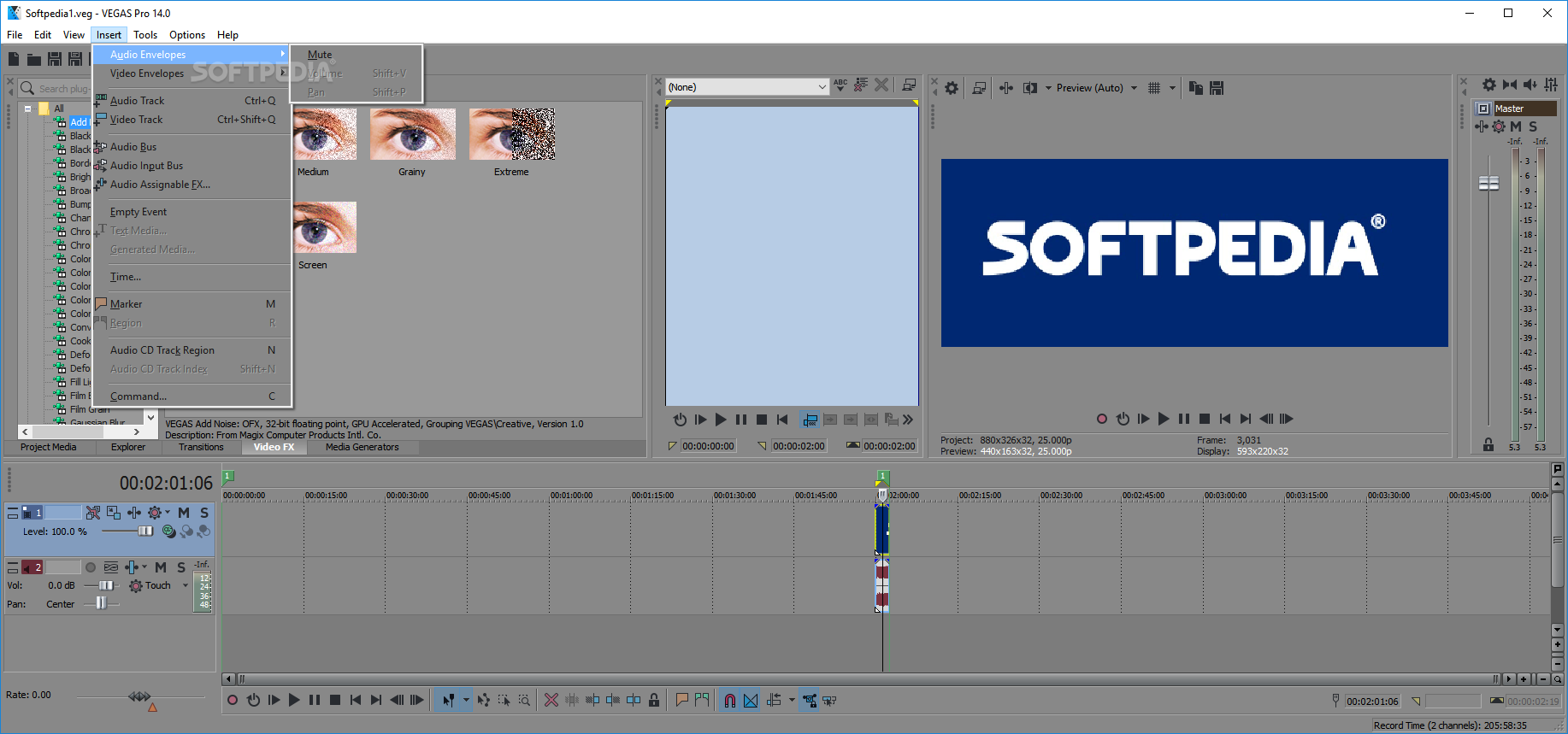Open the Tools menu
The width and height of the screenshot is (1568, 734).
[145, 35]
